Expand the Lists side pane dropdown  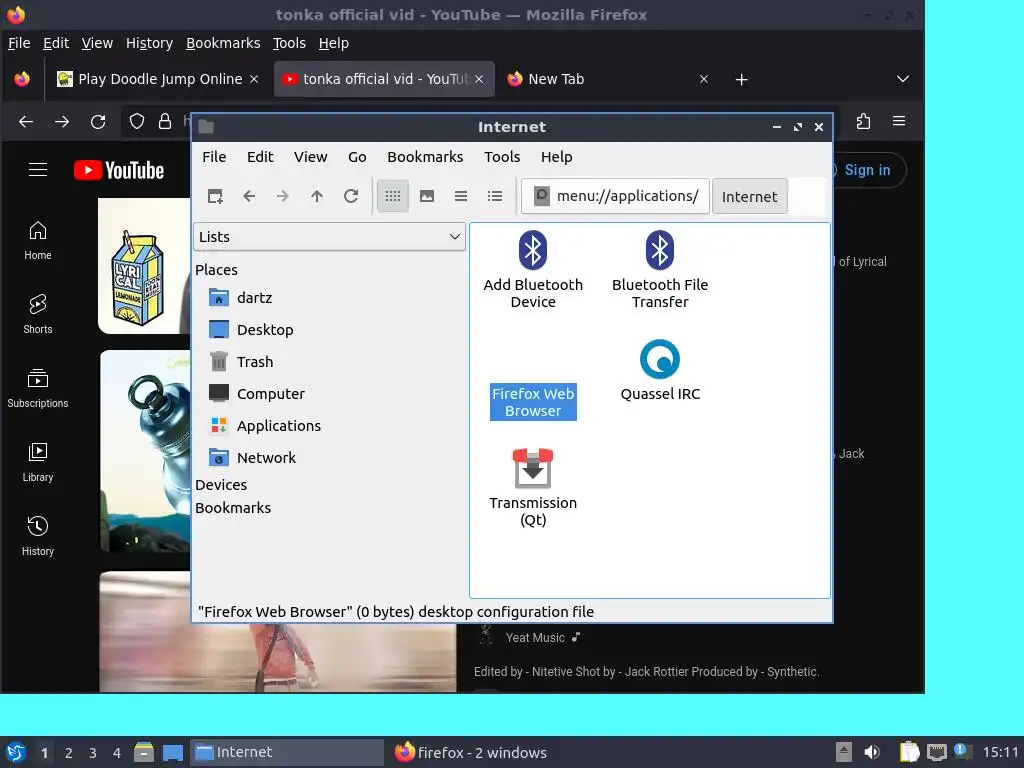tap(329, 236)
